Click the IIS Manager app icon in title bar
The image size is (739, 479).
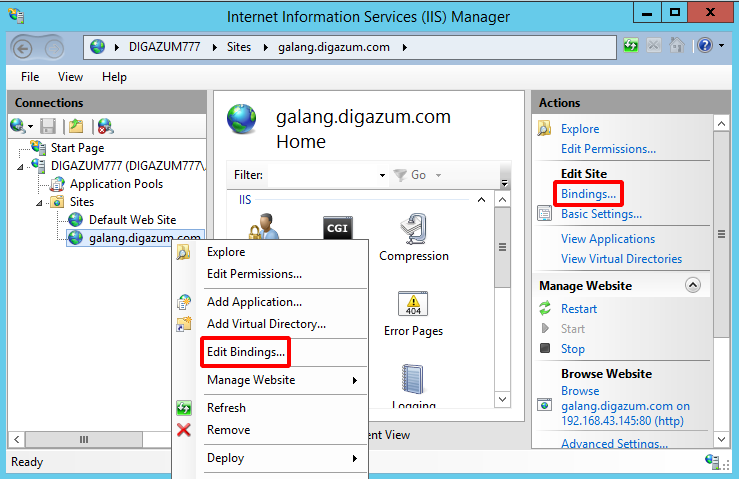tap(16, 16)
